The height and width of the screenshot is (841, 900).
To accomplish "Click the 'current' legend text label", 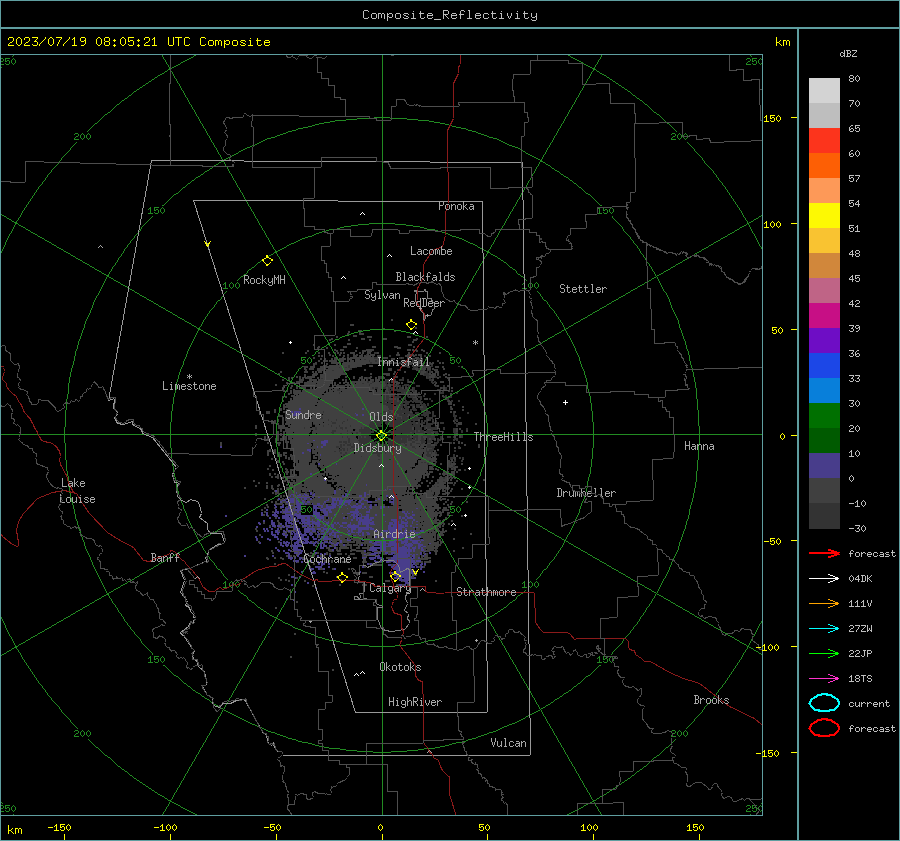I will click(x=869, y=704).
